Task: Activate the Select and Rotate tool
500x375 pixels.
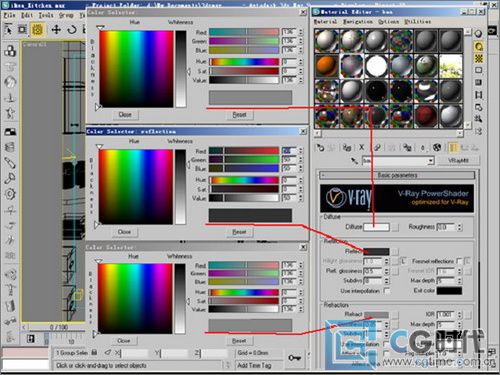Action: point(72,29)
